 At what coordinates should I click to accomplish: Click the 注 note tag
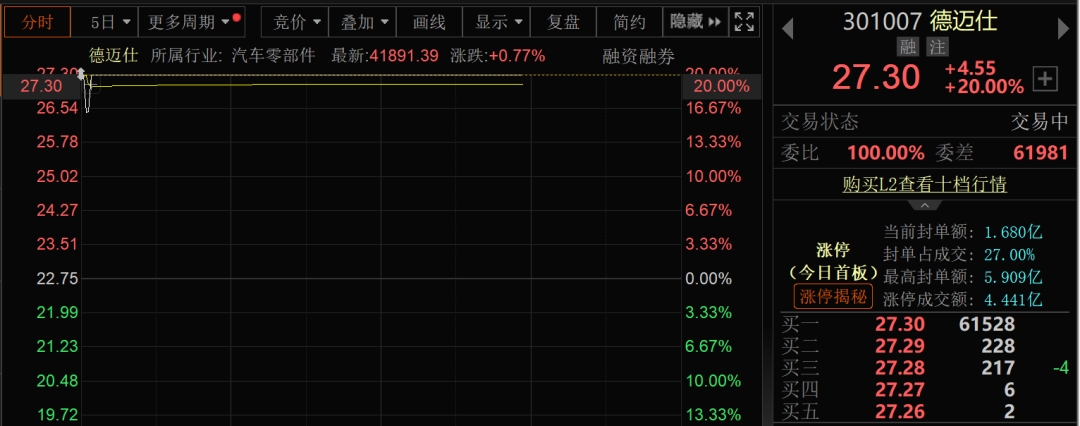click(x=937, y=47)
